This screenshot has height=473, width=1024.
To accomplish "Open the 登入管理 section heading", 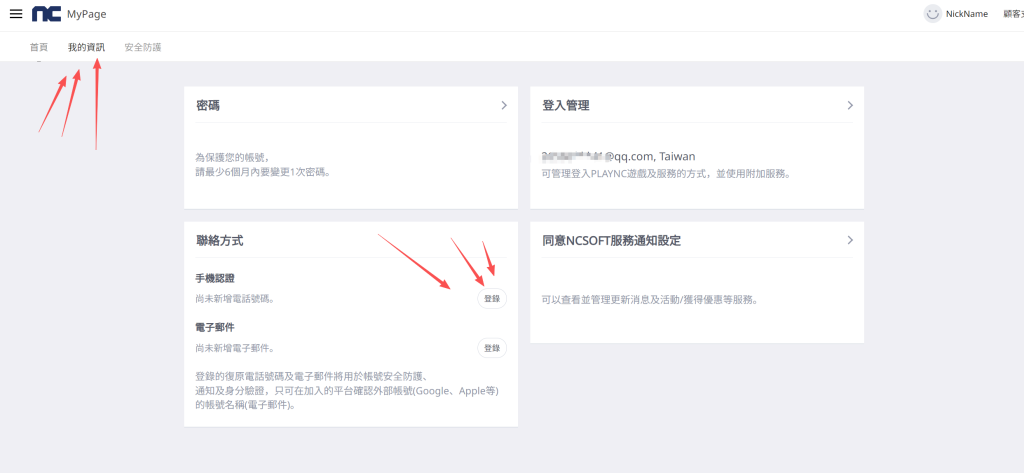I will pos(566,105).
